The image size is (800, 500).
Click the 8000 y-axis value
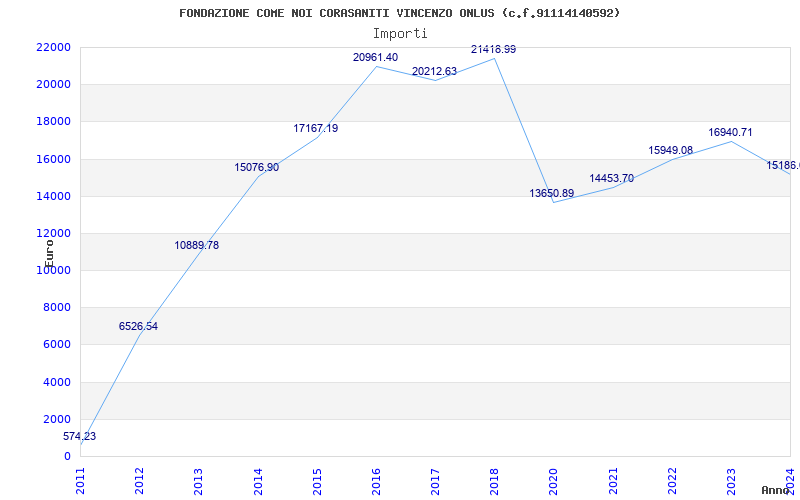[57, 308]
